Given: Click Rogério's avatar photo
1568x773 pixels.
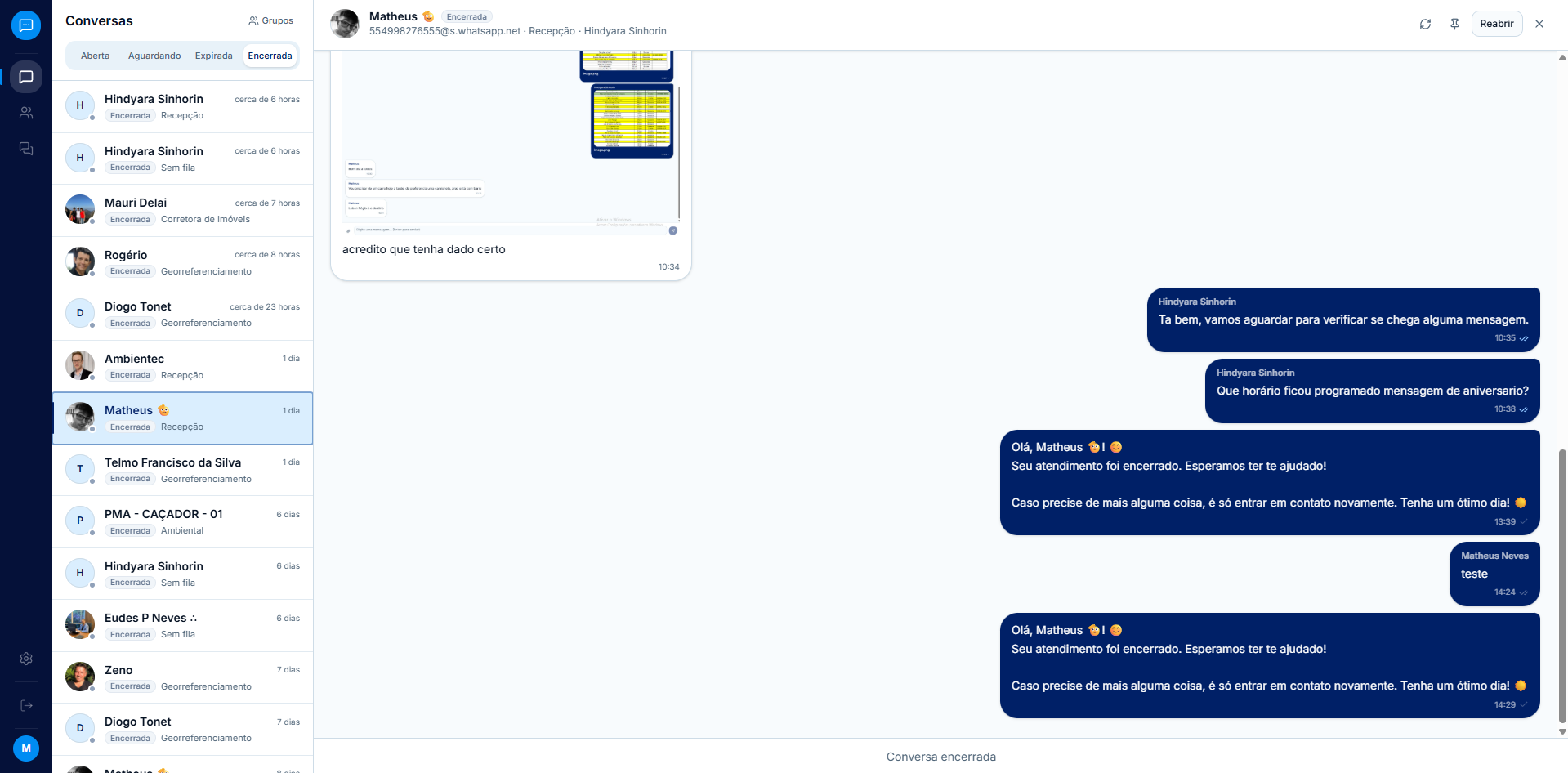Looking at the screenshot, I should [x=80, y=261].
